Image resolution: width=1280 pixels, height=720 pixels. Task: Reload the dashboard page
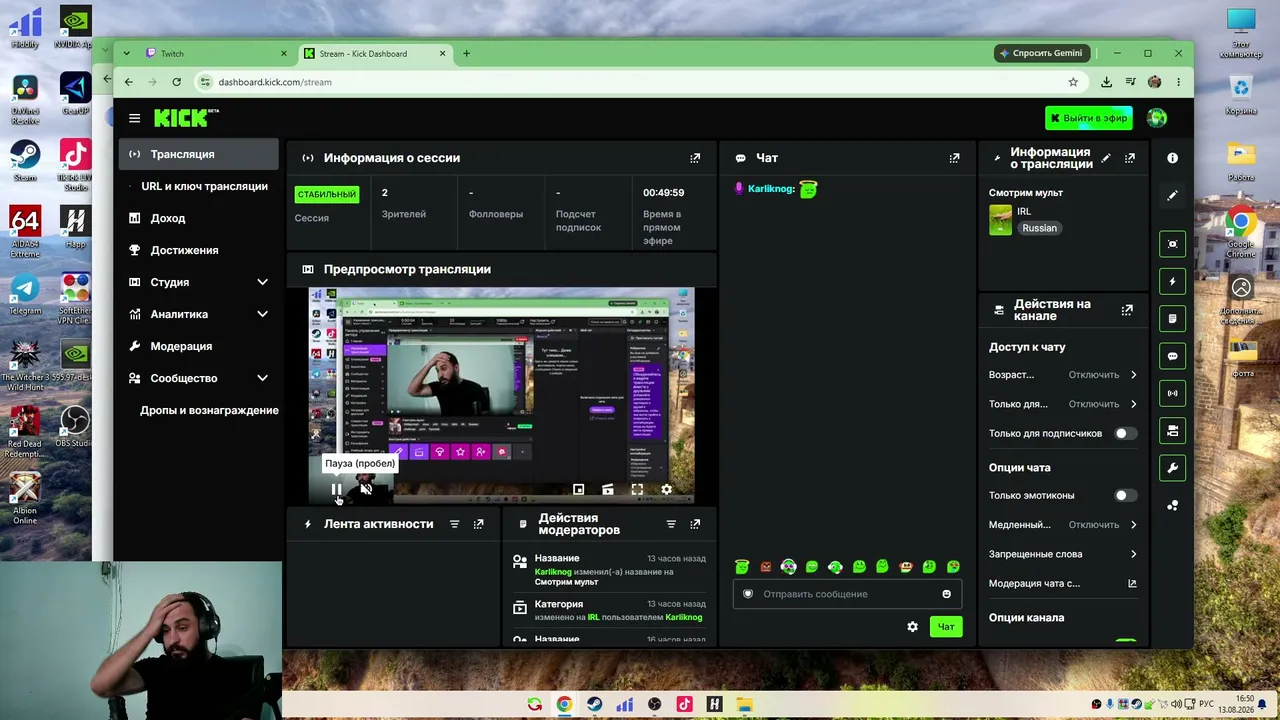pyautogui.click(x=177, y=82)
